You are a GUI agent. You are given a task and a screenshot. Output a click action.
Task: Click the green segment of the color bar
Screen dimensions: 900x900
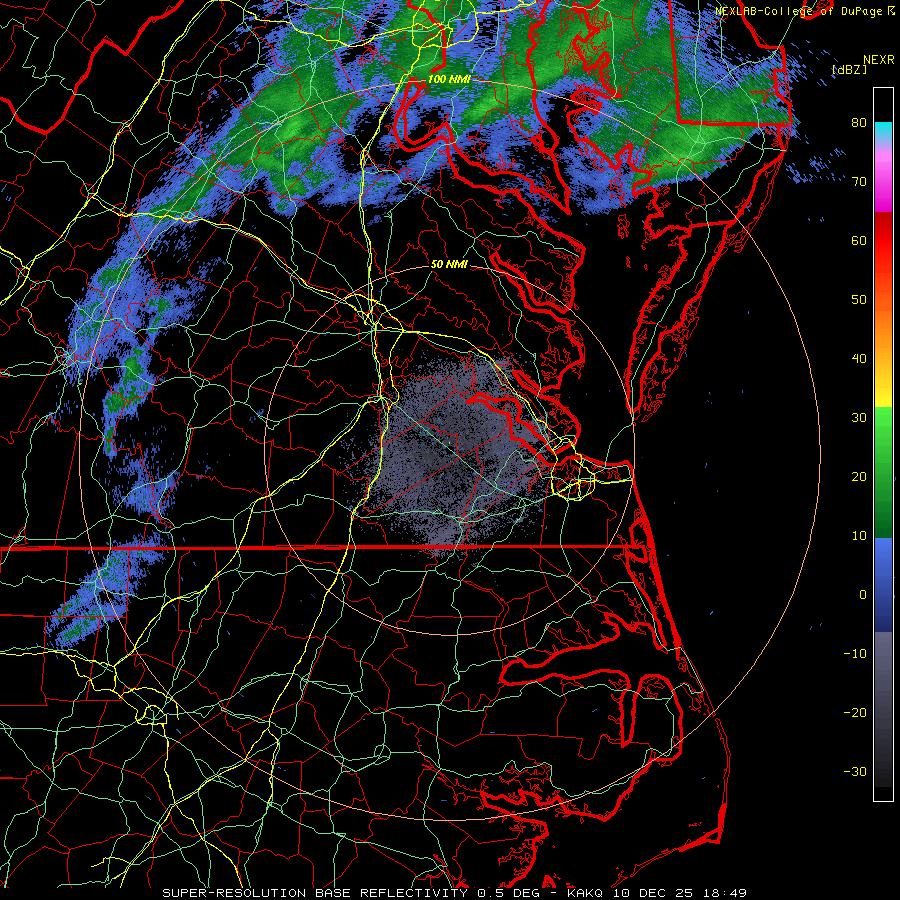(x=883, y=472)
